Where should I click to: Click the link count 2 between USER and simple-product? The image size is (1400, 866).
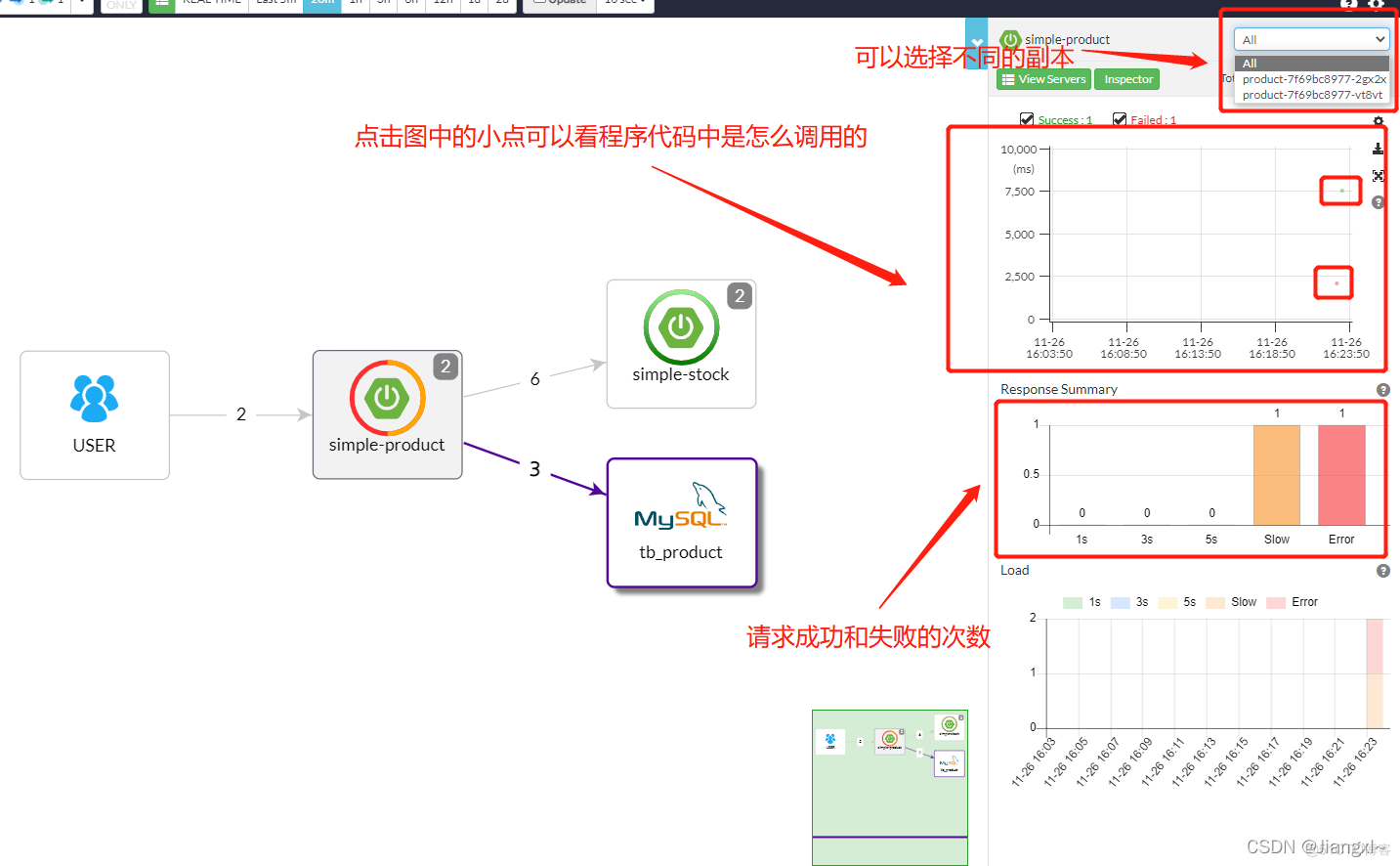pyautogui.click(x=241, y=414)
